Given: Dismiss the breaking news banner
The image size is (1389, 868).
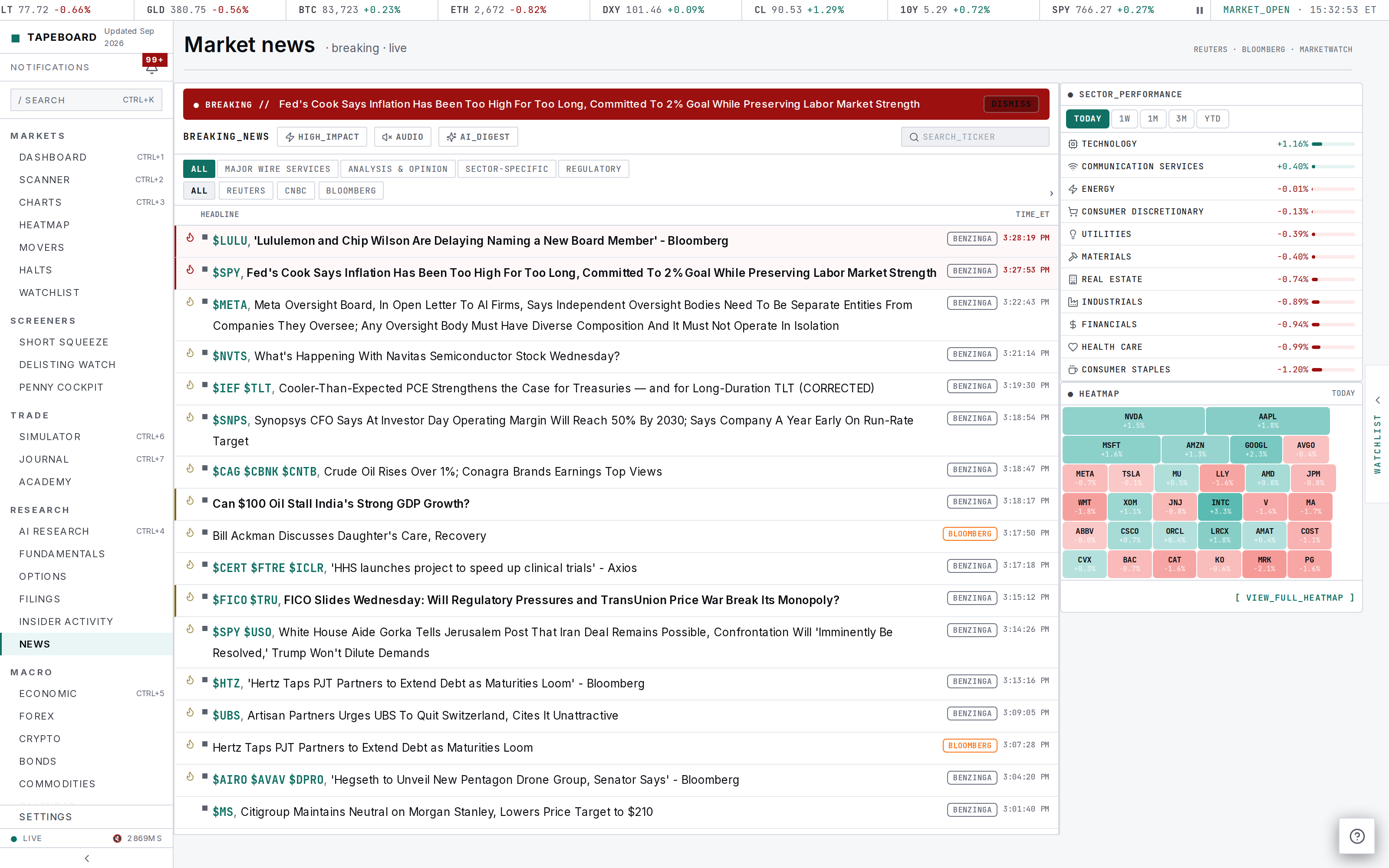Looking at the screenshot, I should pyautogui.click(x=1011, y=104).
